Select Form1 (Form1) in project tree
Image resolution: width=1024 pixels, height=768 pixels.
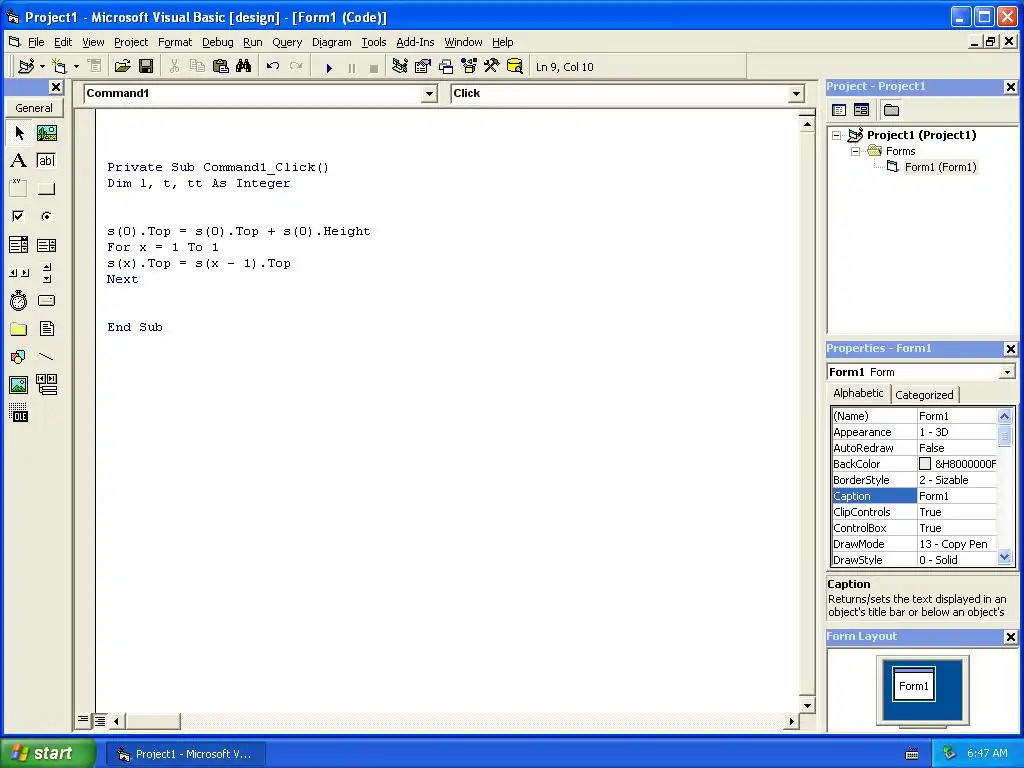click(x=940, y=167)
